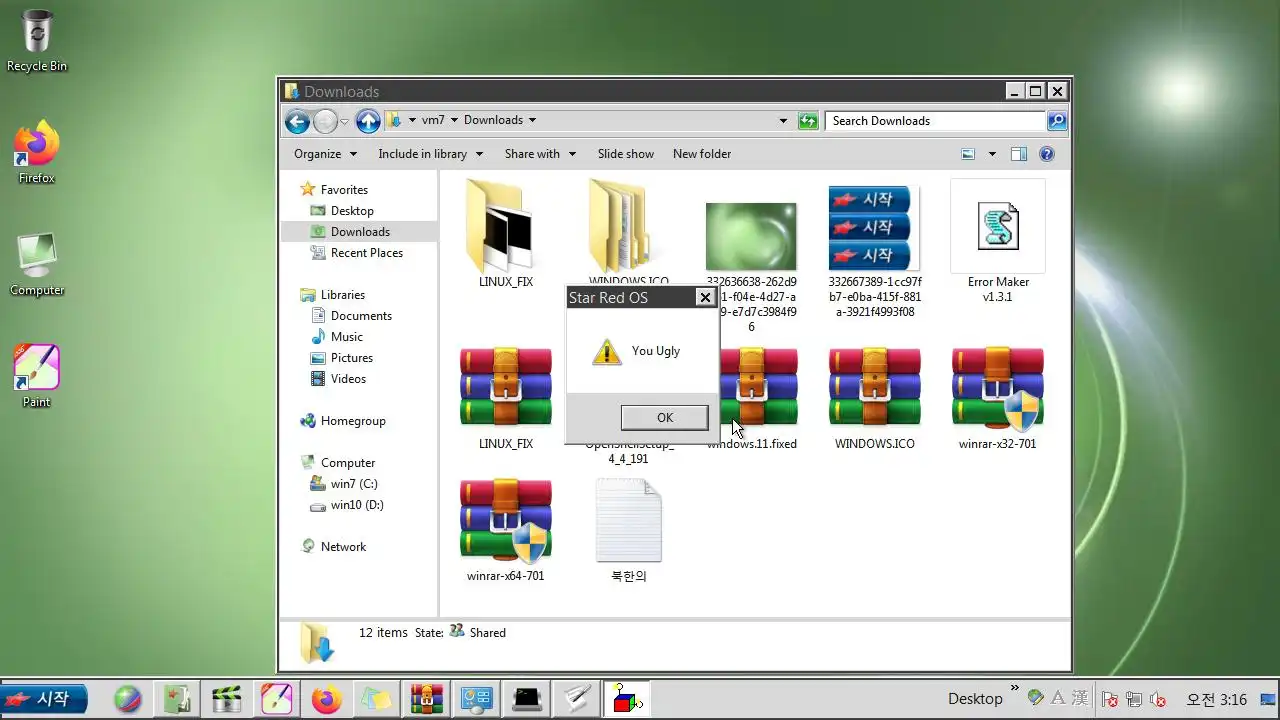Click the Search Downloads field
Viewport: 1280px width, 720px height.
(x=936, y=121)
